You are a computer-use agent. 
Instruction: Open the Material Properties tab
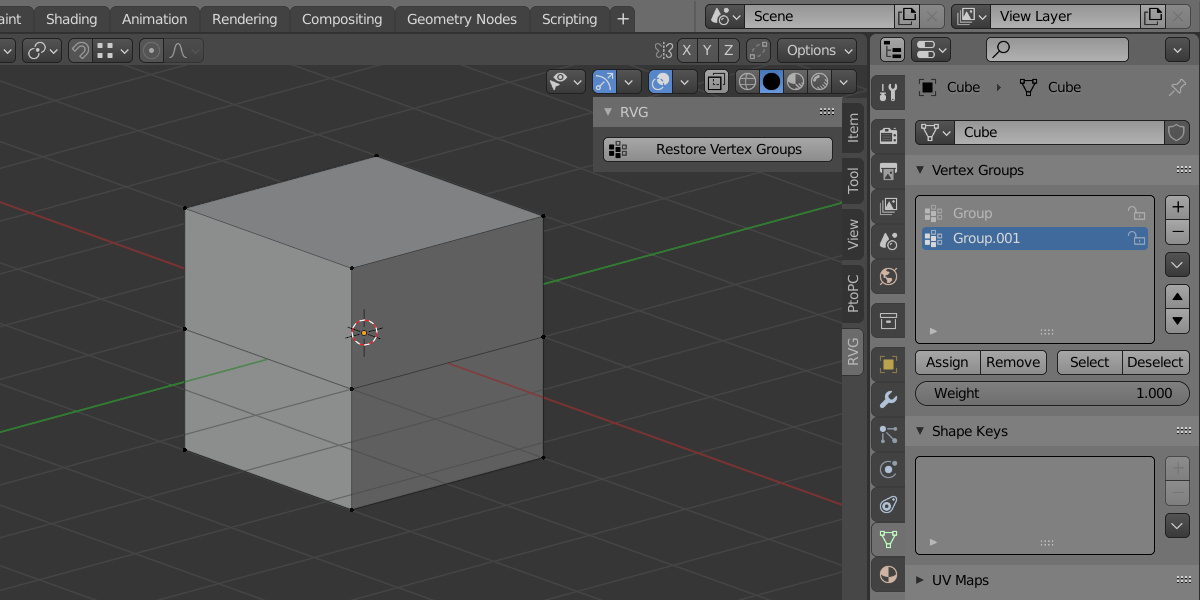coord(888,574)
